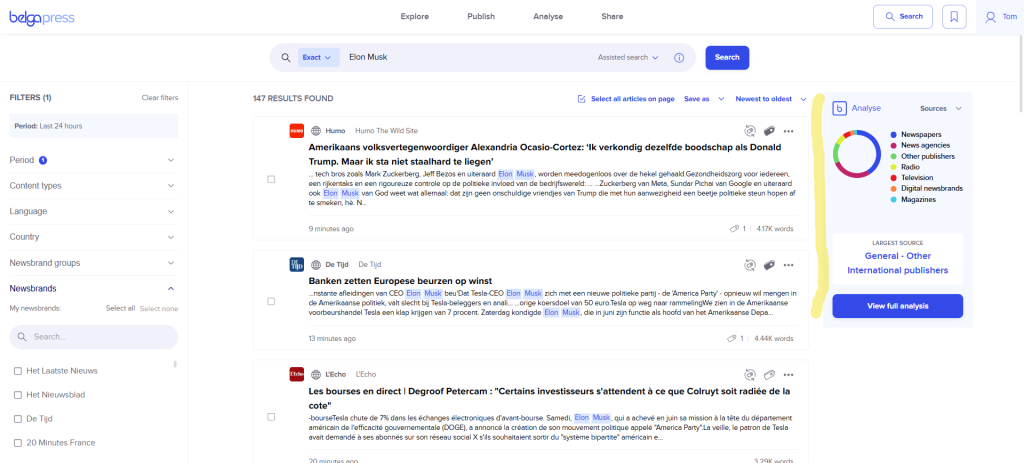Open the Assisted search dropdown
Image resolution: width=1024 pixels, height=463 pixels.
628,57
